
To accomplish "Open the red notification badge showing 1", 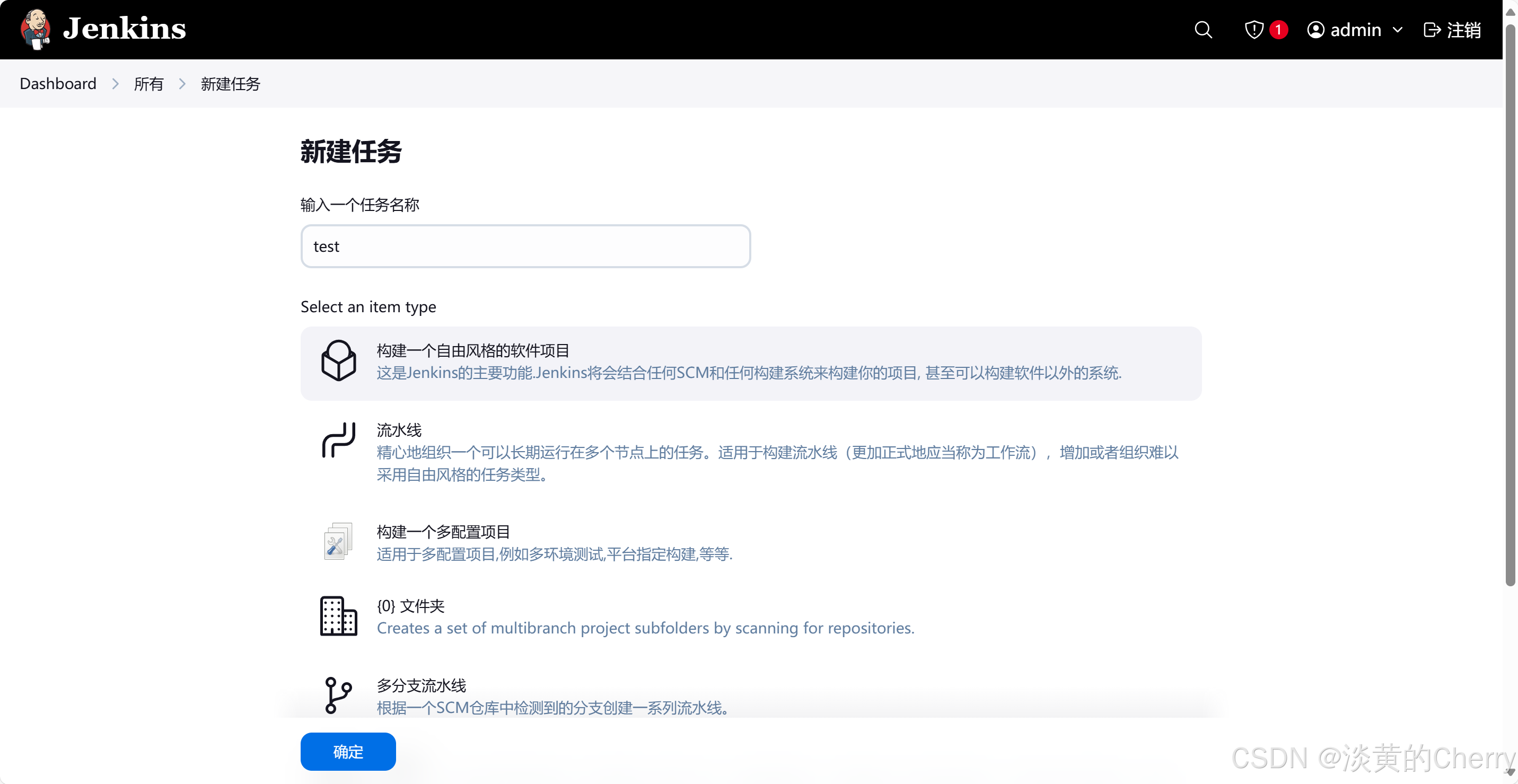I will click(1278, 30).
